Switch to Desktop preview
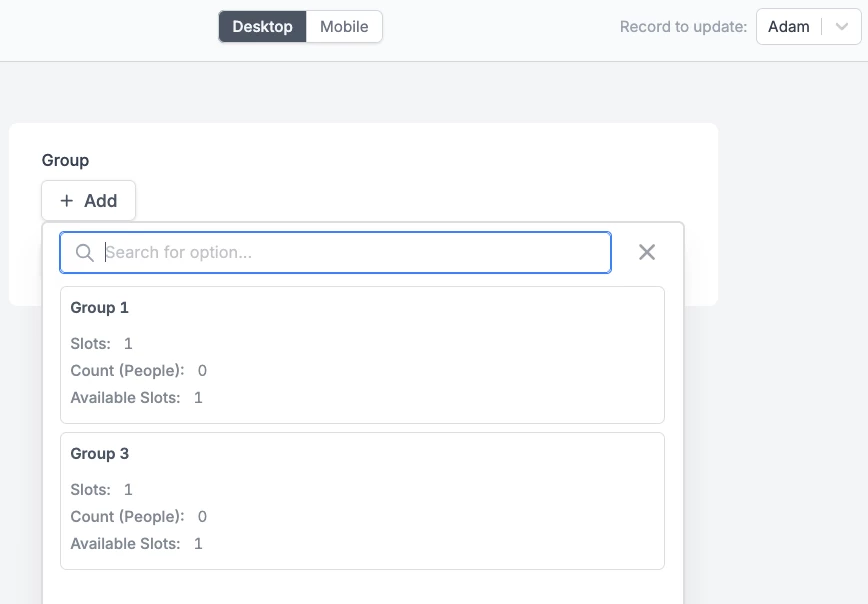Screen dimensions: 868x604 [x=262, y=27]
